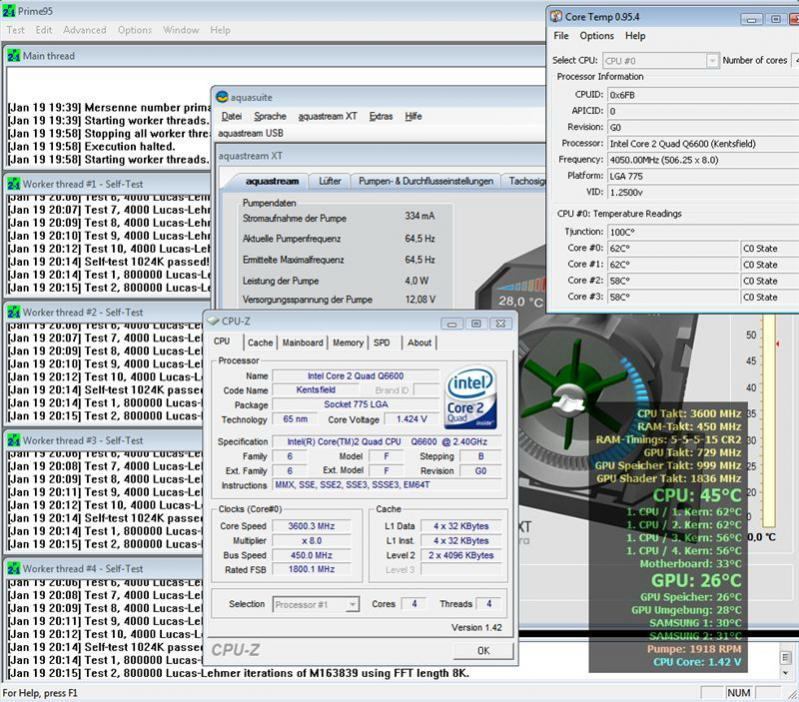Open the aquasuite Sprache menu
Image resolution: width=799 pixels, height=702 pixels.
(x=270, y=116)
